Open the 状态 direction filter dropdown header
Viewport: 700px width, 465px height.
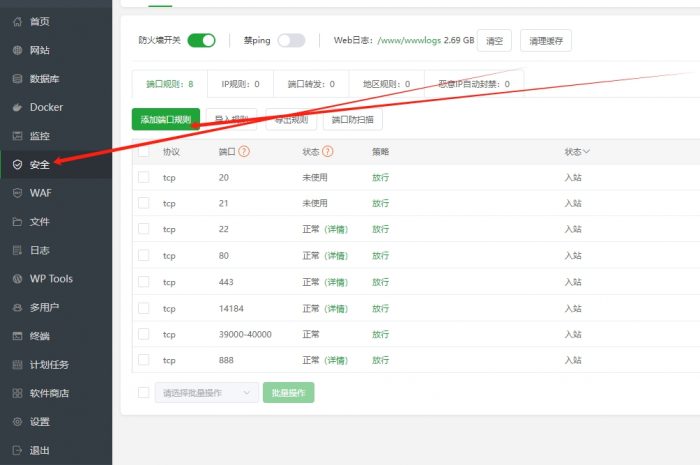coord(577,152)
